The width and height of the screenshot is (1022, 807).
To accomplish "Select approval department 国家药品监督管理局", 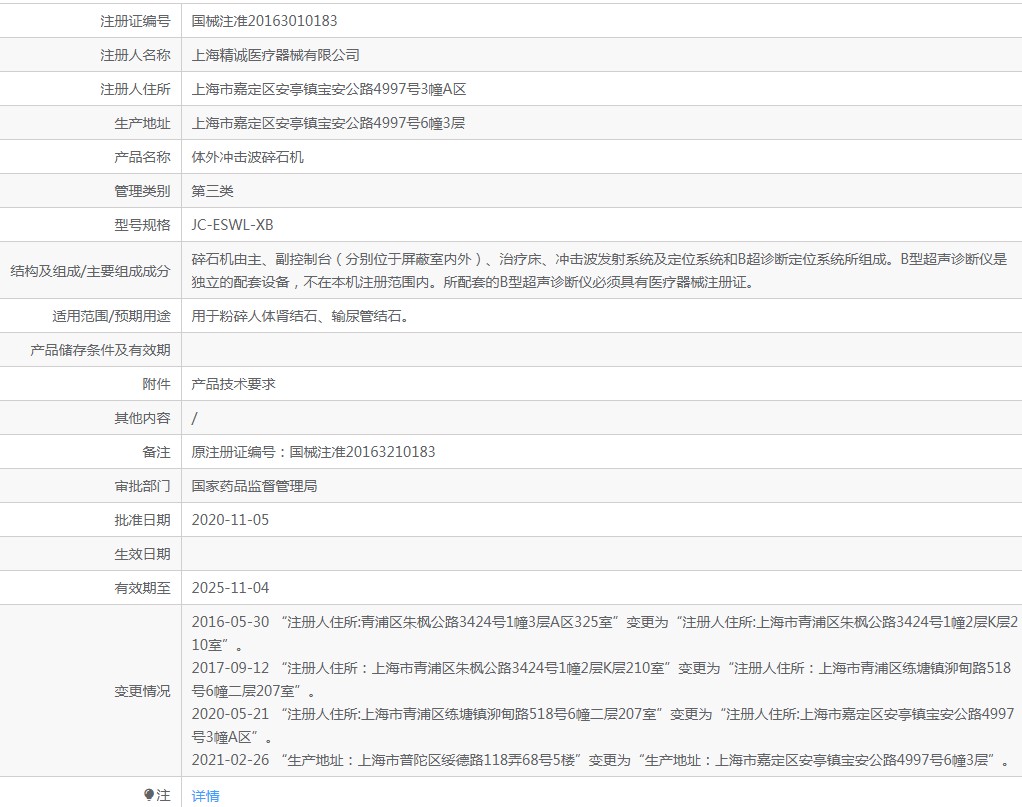I will point(254,486).
